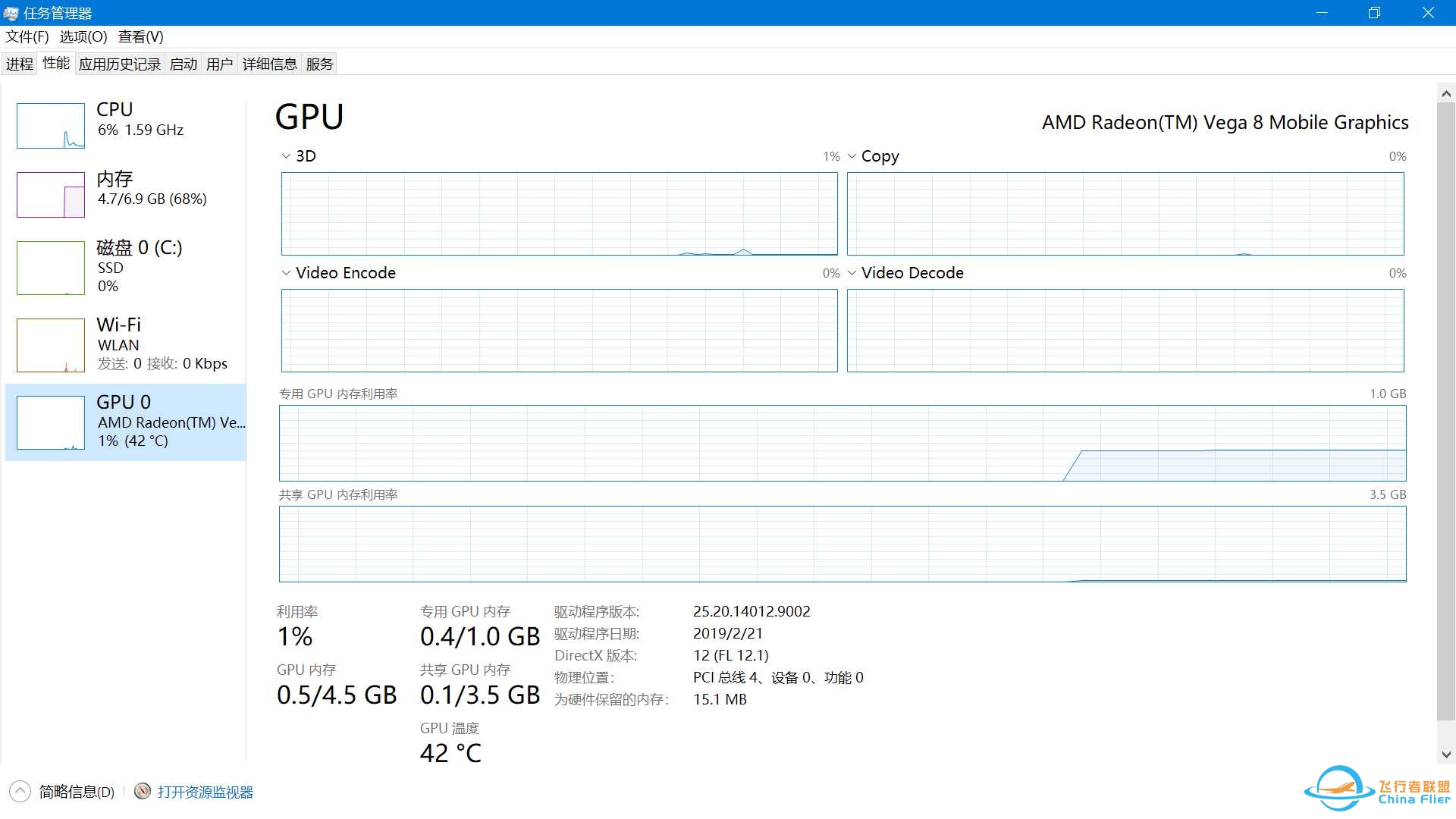Open the 3D engine dropdown chevron

[286, 156]
